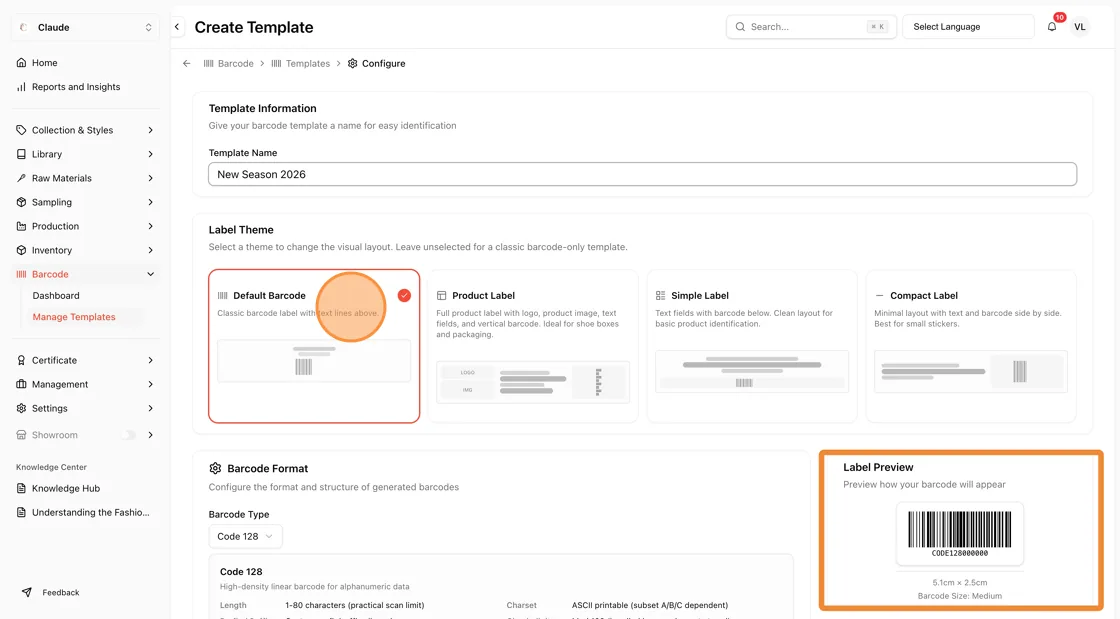Open notifications bell icon

[1052, 26]
